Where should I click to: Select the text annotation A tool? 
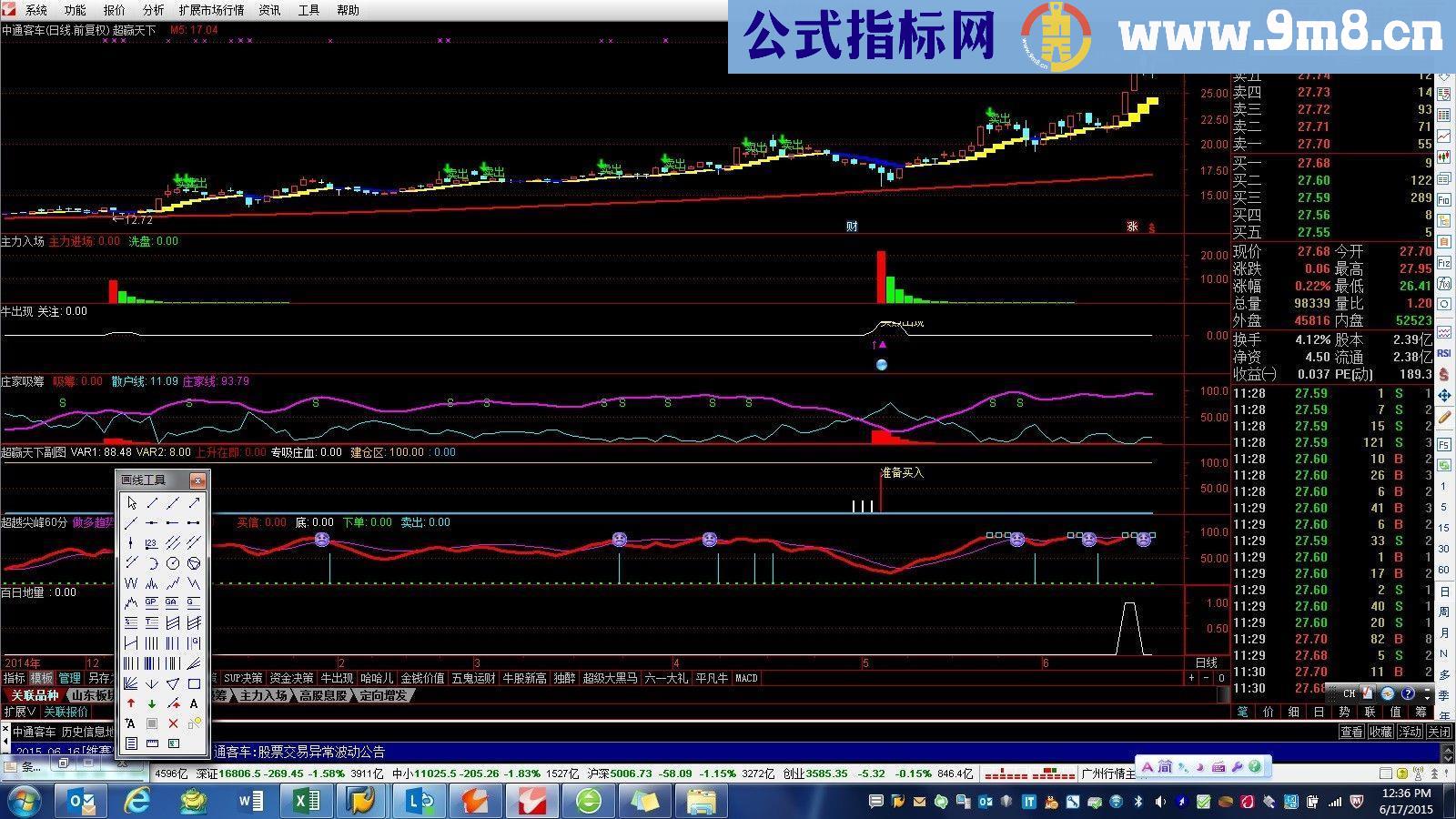(x=193, y=703)
